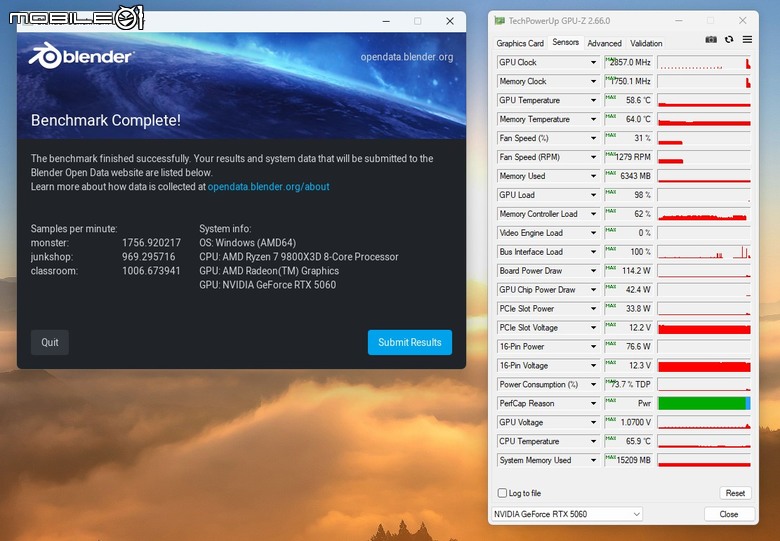Minimize the GPU-Z window
The height and width of the screenshot is (541, 780).
coord(680,20)
